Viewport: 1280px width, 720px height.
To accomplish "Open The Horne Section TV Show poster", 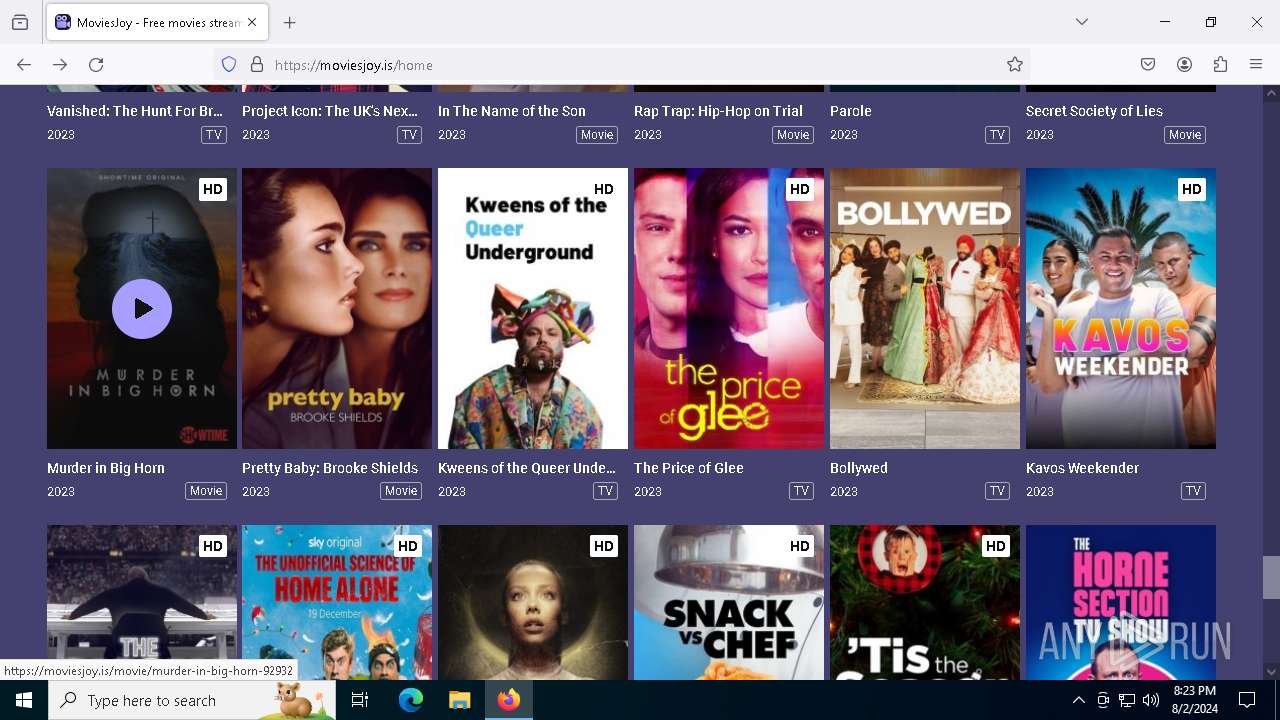I will click(x=1121, y=602).
